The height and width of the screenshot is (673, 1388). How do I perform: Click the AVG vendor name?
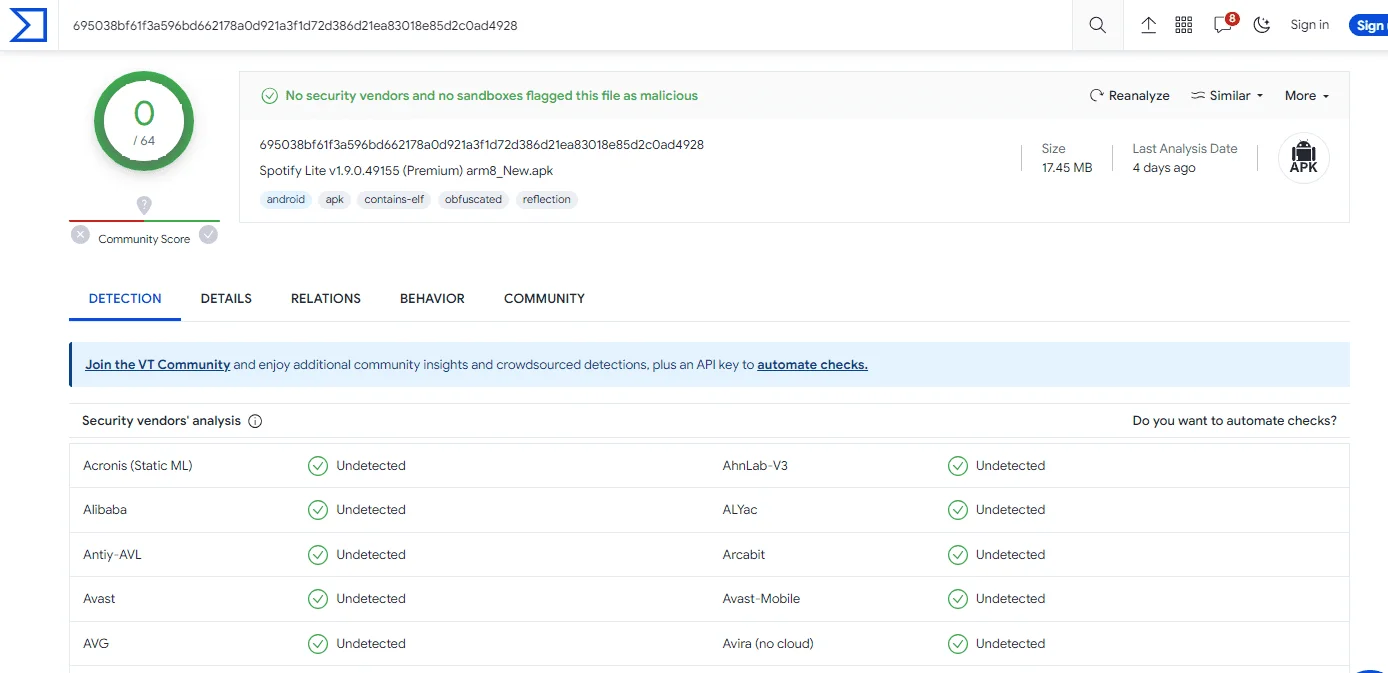click(96, 644)
